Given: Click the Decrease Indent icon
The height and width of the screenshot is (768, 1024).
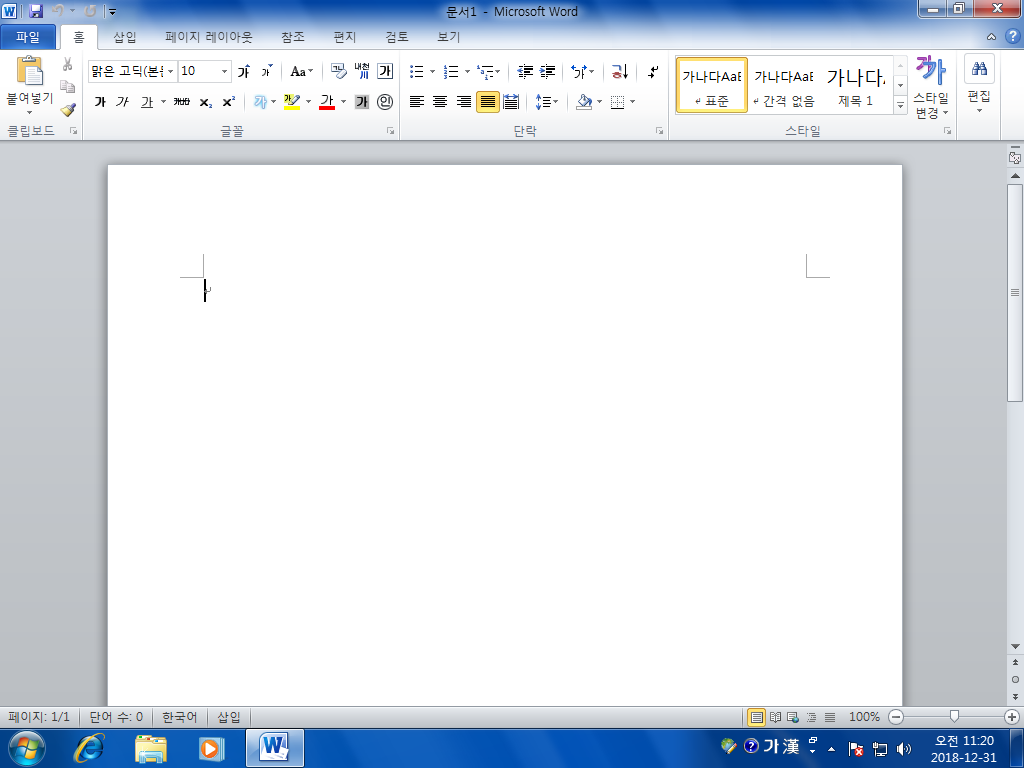Looking at the screenshot, I should [x=525, y=71].
